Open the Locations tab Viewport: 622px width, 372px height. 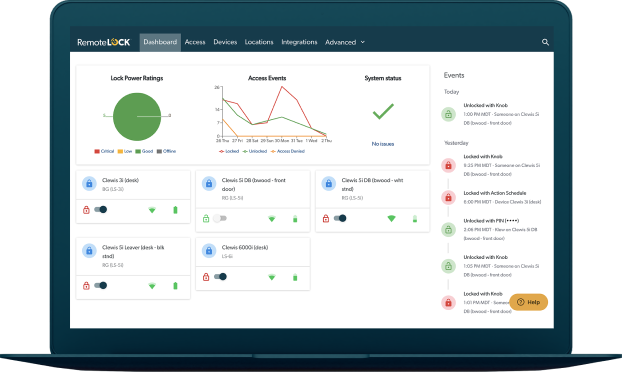tap(259, 42)
